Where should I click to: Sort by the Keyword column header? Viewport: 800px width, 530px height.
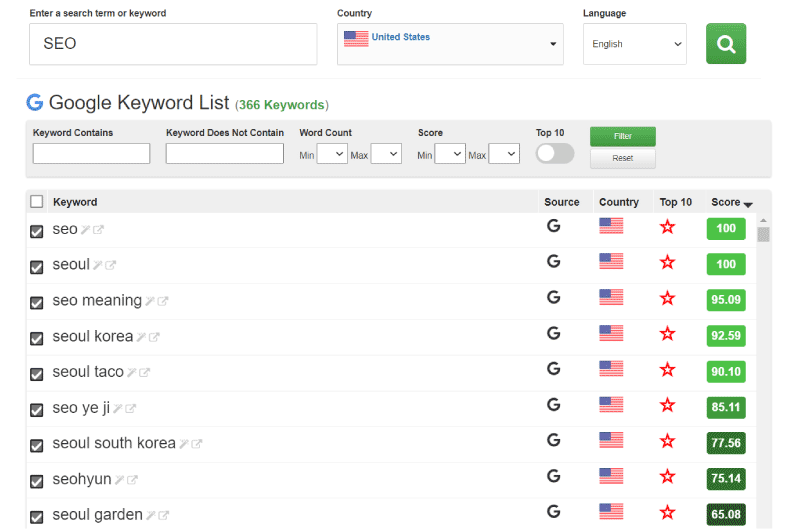click(75, 202)
